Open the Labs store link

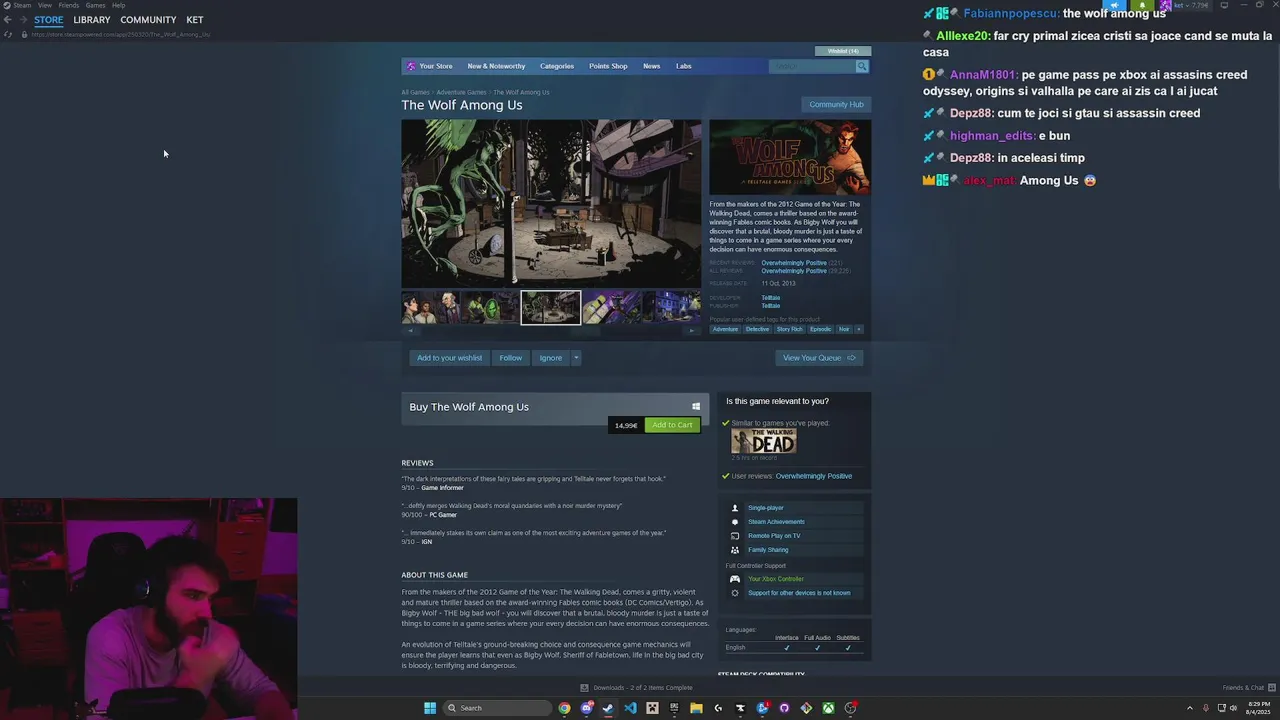[684, 66]
